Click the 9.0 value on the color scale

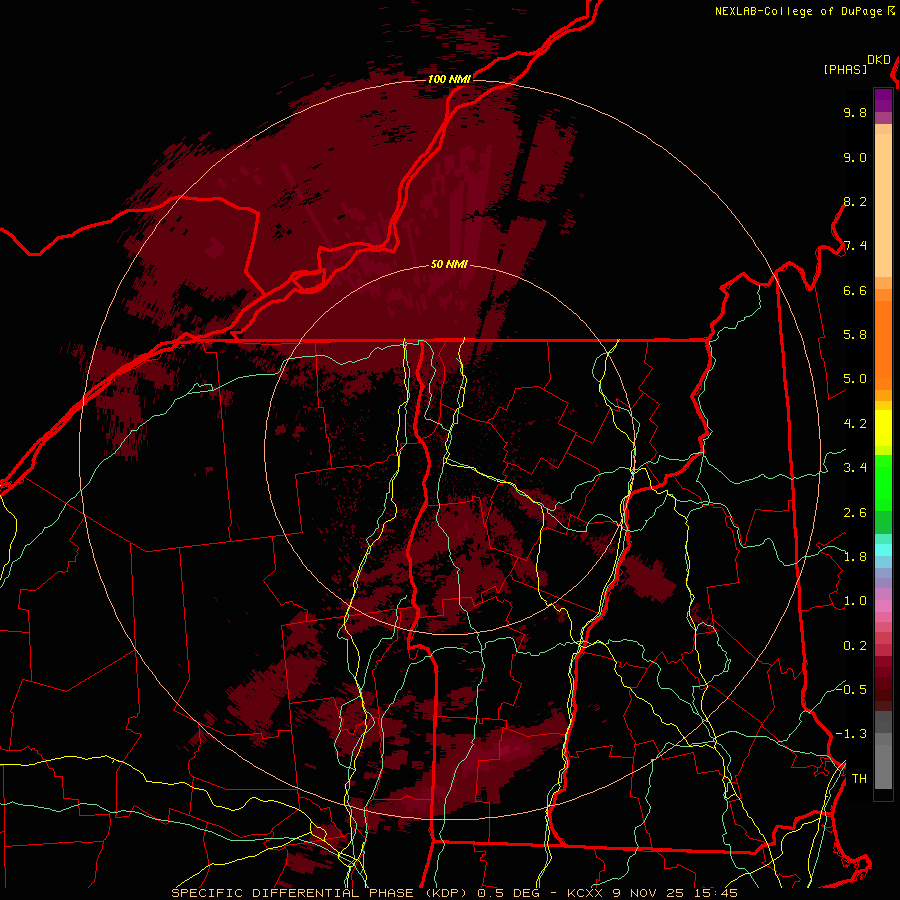pyautogui.click(x=855, y=157)
